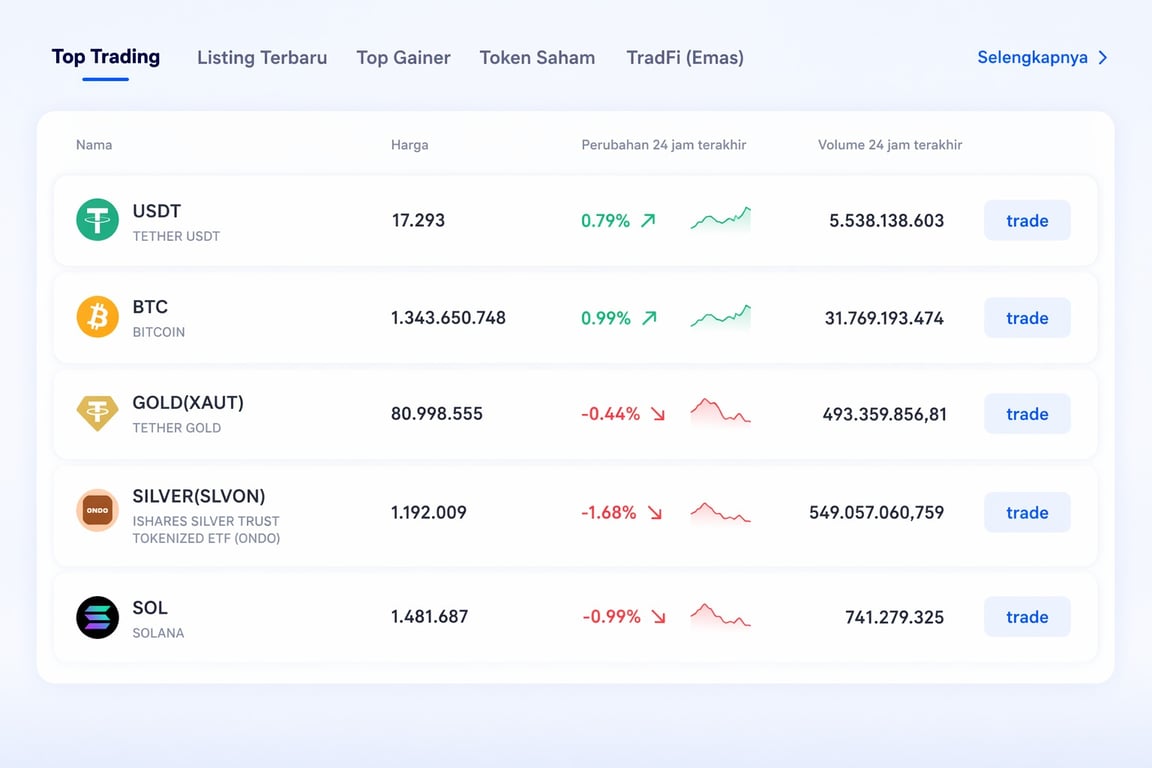Viewport: 1152px width, 768px height.
Task: Click the ONDO Silver token icon
Action: [97, 510]
